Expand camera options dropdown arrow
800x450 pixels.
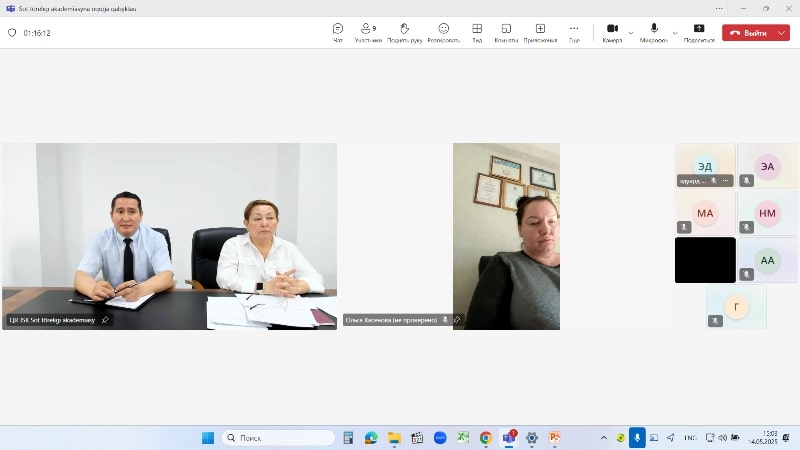pos(631,33)
